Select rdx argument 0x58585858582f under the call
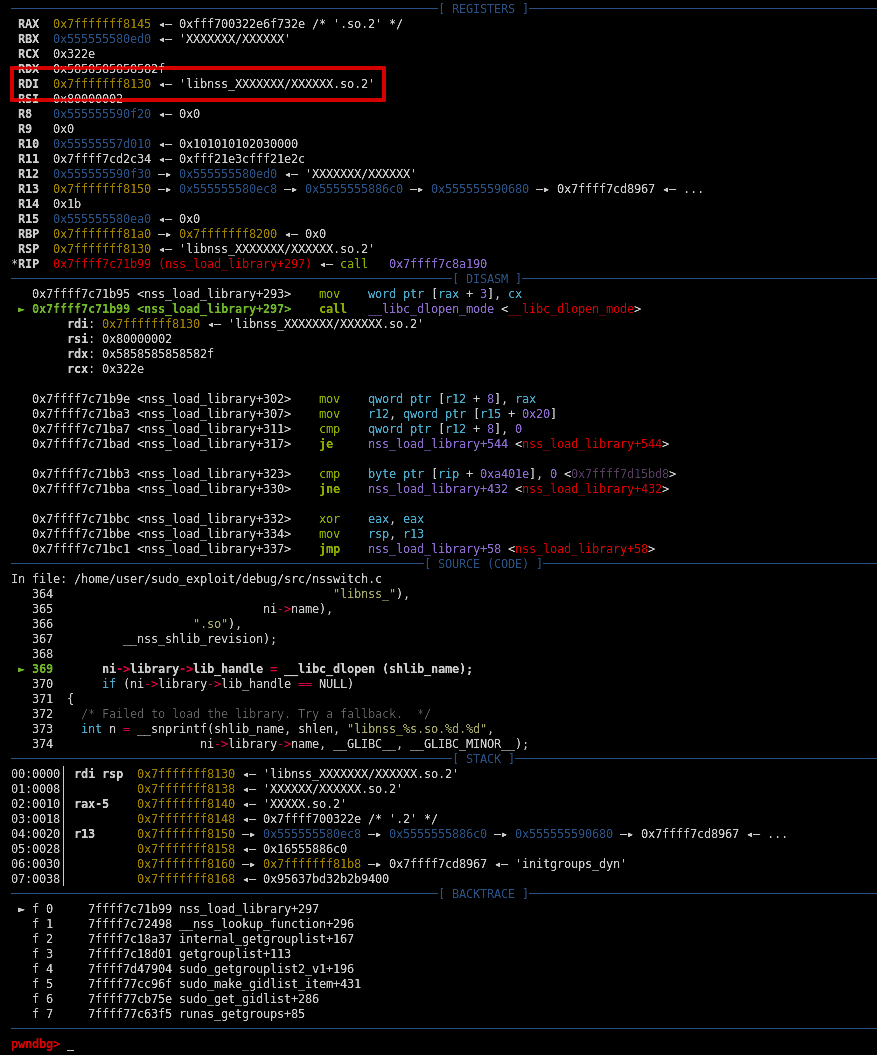Screen dimensions: 877x1055 tap(157, 354)
